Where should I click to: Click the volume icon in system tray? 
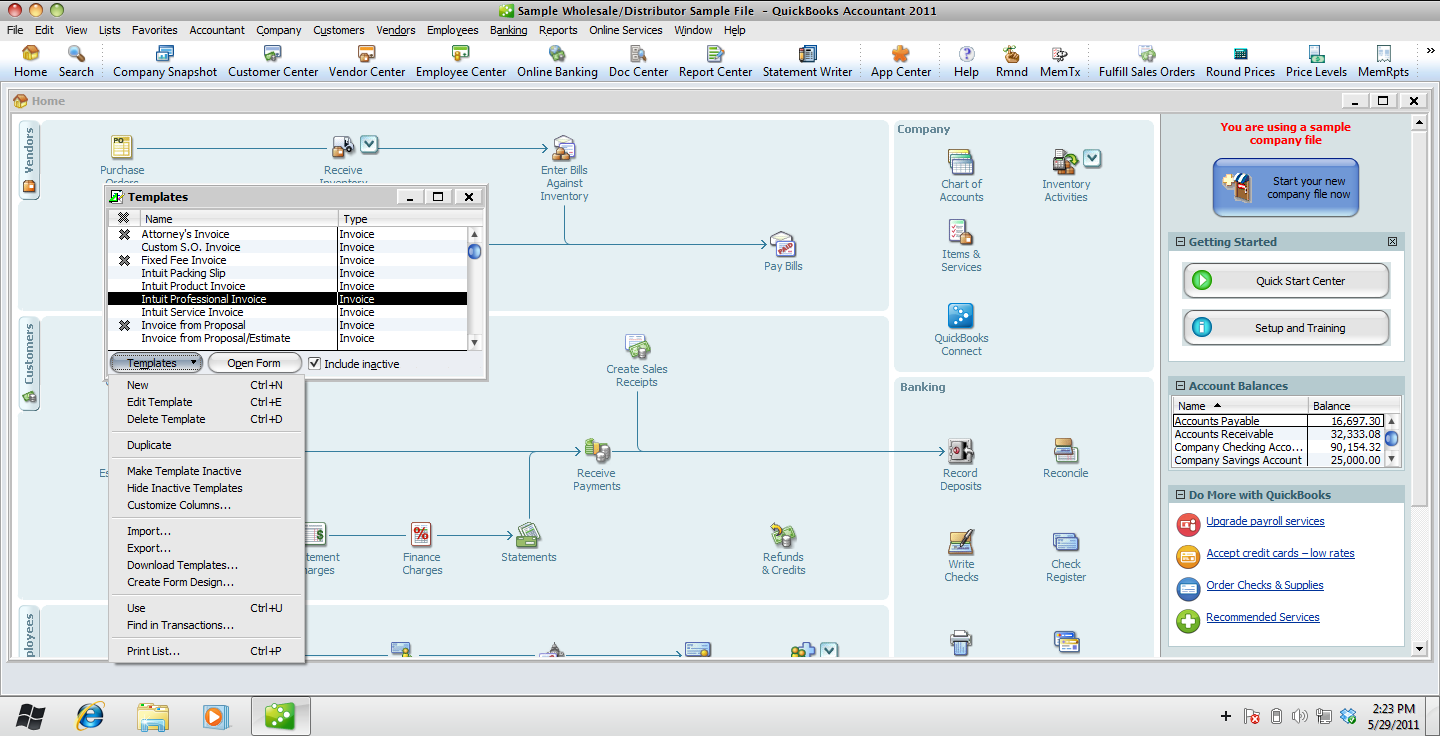tap(1299, 716)
